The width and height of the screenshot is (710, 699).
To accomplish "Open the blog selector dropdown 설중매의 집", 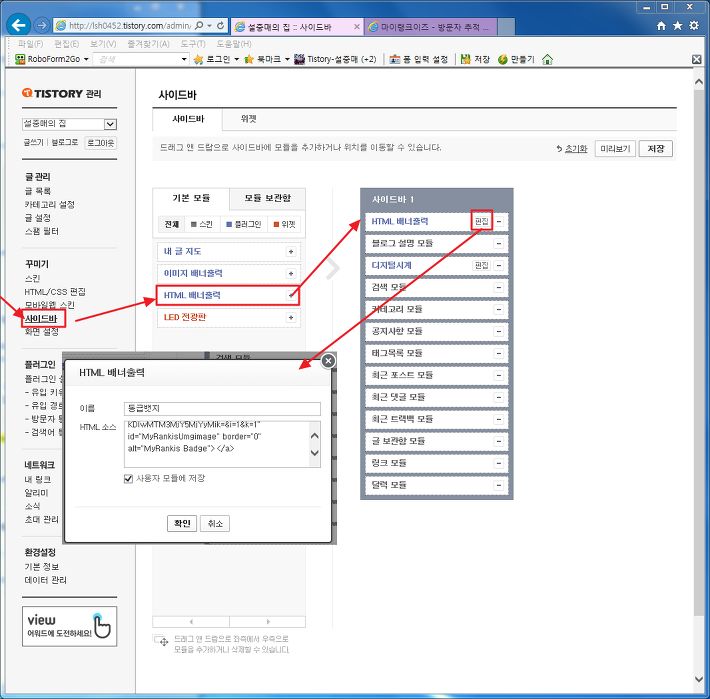I will coord(69,124).
